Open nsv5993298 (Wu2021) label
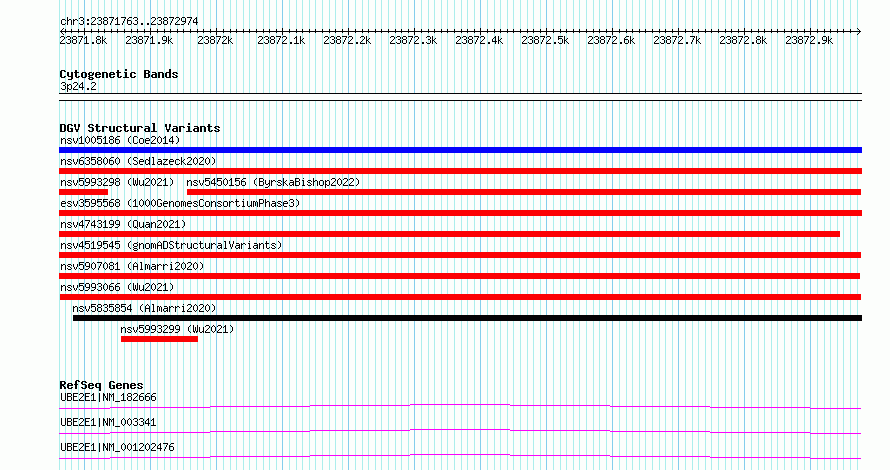This screenshot has width=890, height=470. pos(117,182)
